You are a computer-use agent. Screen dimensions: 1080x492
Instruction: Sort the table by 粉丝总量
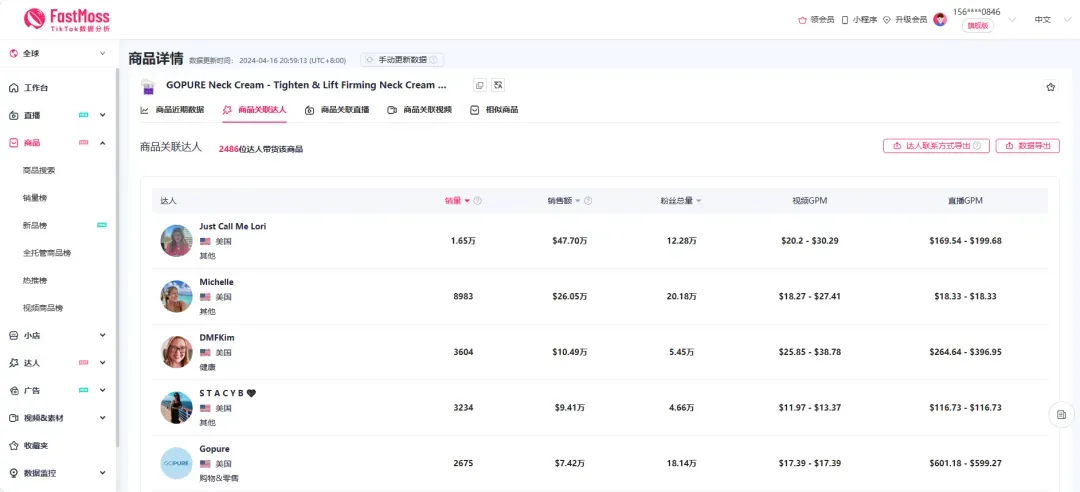click(x=680, y=201)
